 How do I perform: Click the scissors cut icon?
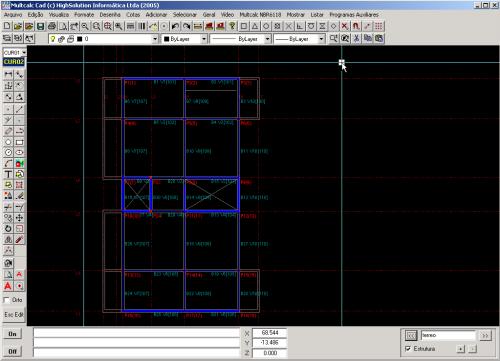tap(356, 39)
